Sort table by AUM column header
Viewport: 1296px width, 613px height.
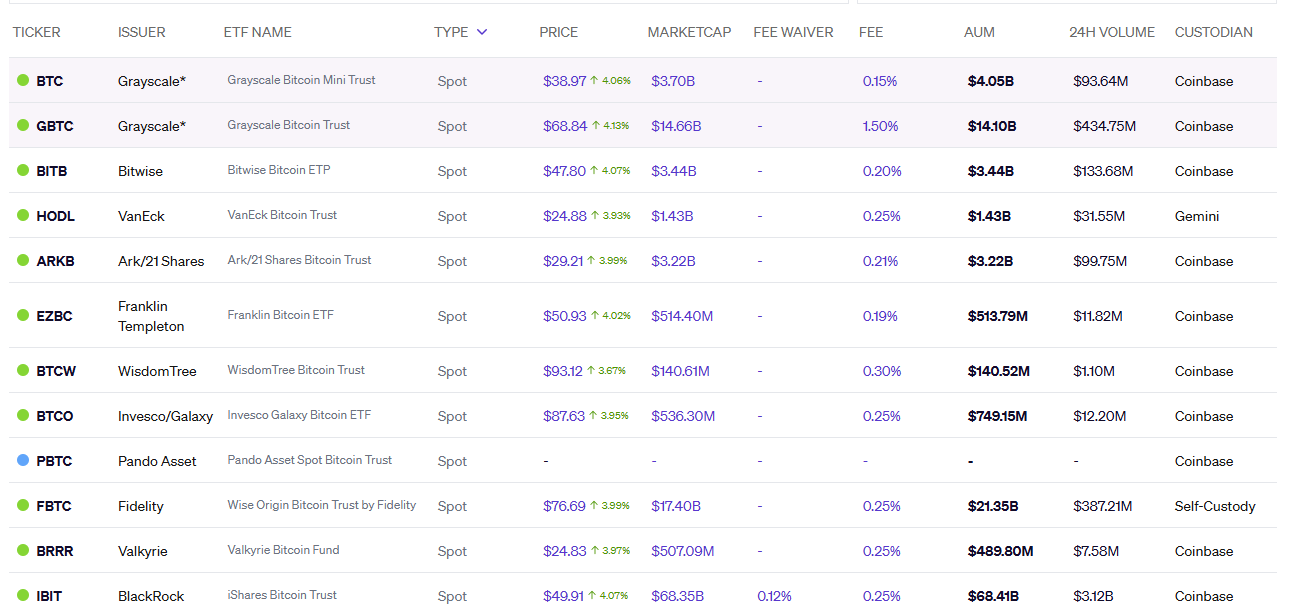(x=979, y=32)
